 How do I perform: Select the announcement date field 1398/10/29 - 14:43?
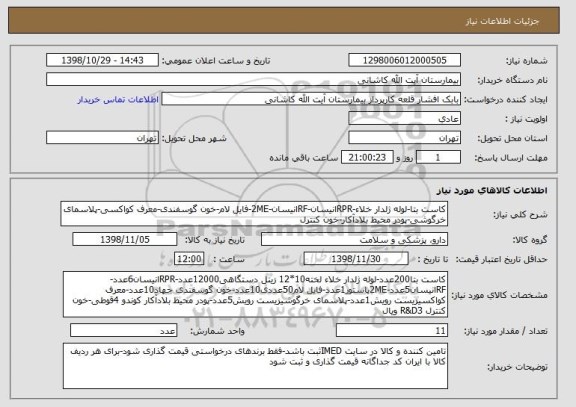click(102, 60)
